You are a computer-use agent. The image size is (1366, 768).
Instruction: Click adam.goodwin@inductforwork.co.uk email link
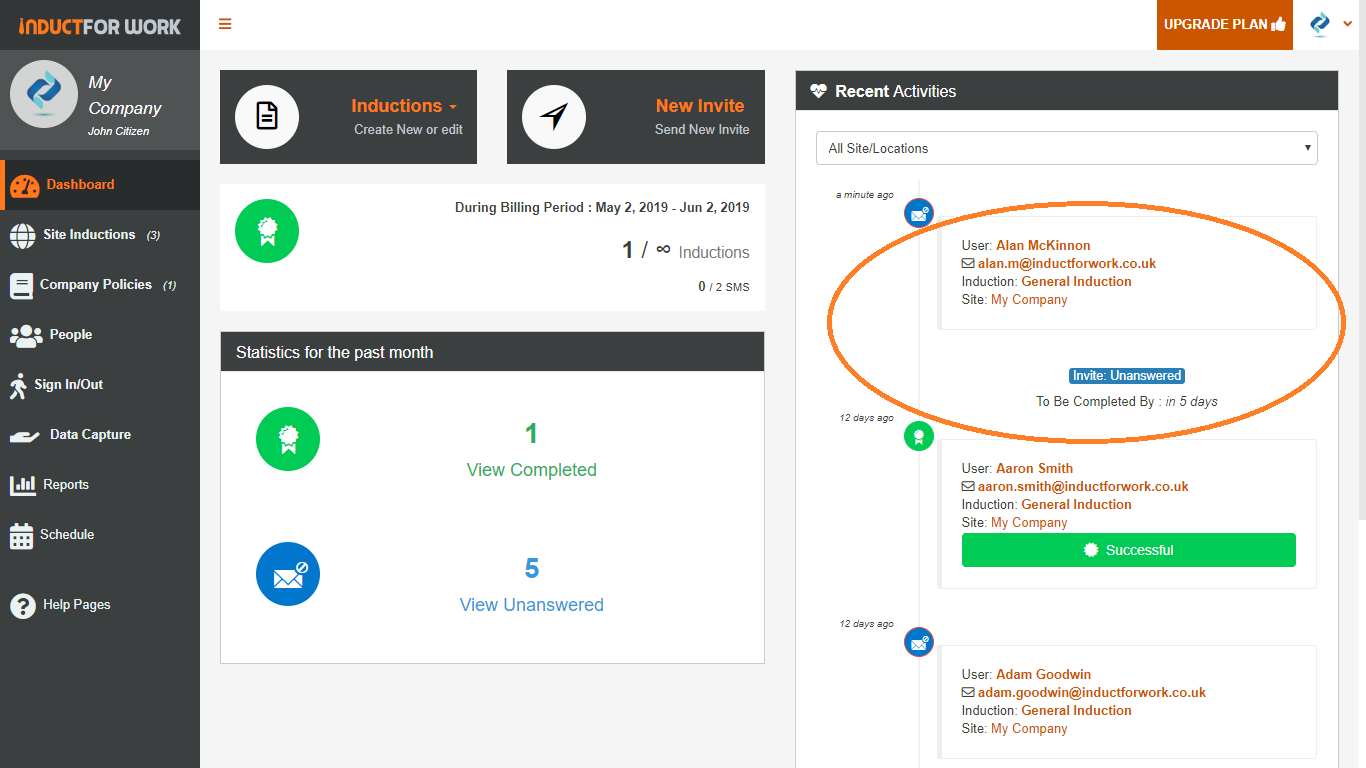point(1092,693)
